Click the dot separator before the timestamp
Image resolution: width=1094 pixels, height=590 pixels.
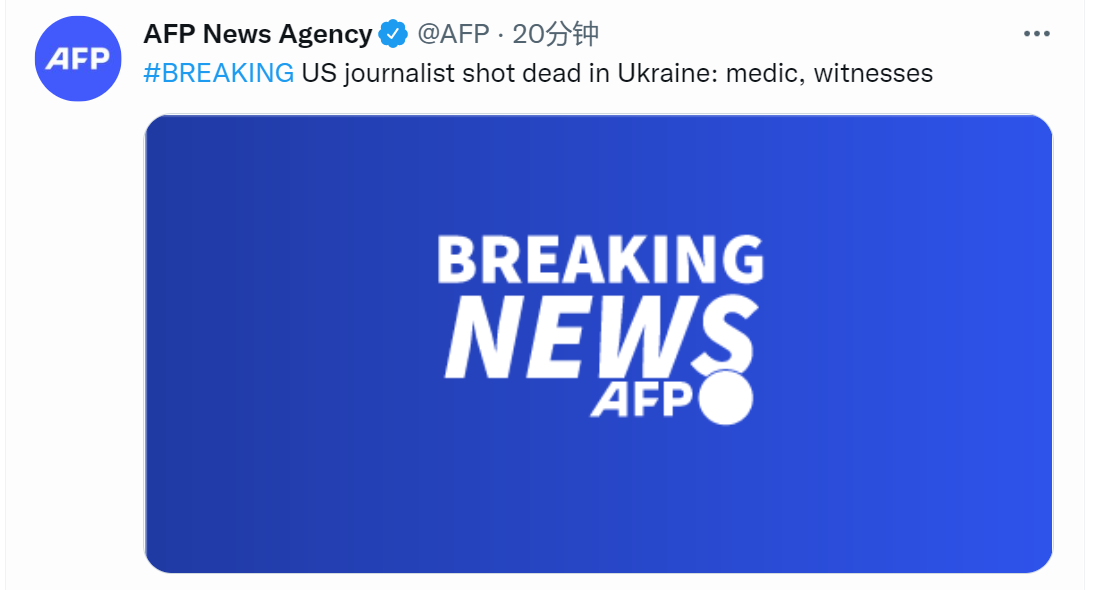(x=501, y=34)
